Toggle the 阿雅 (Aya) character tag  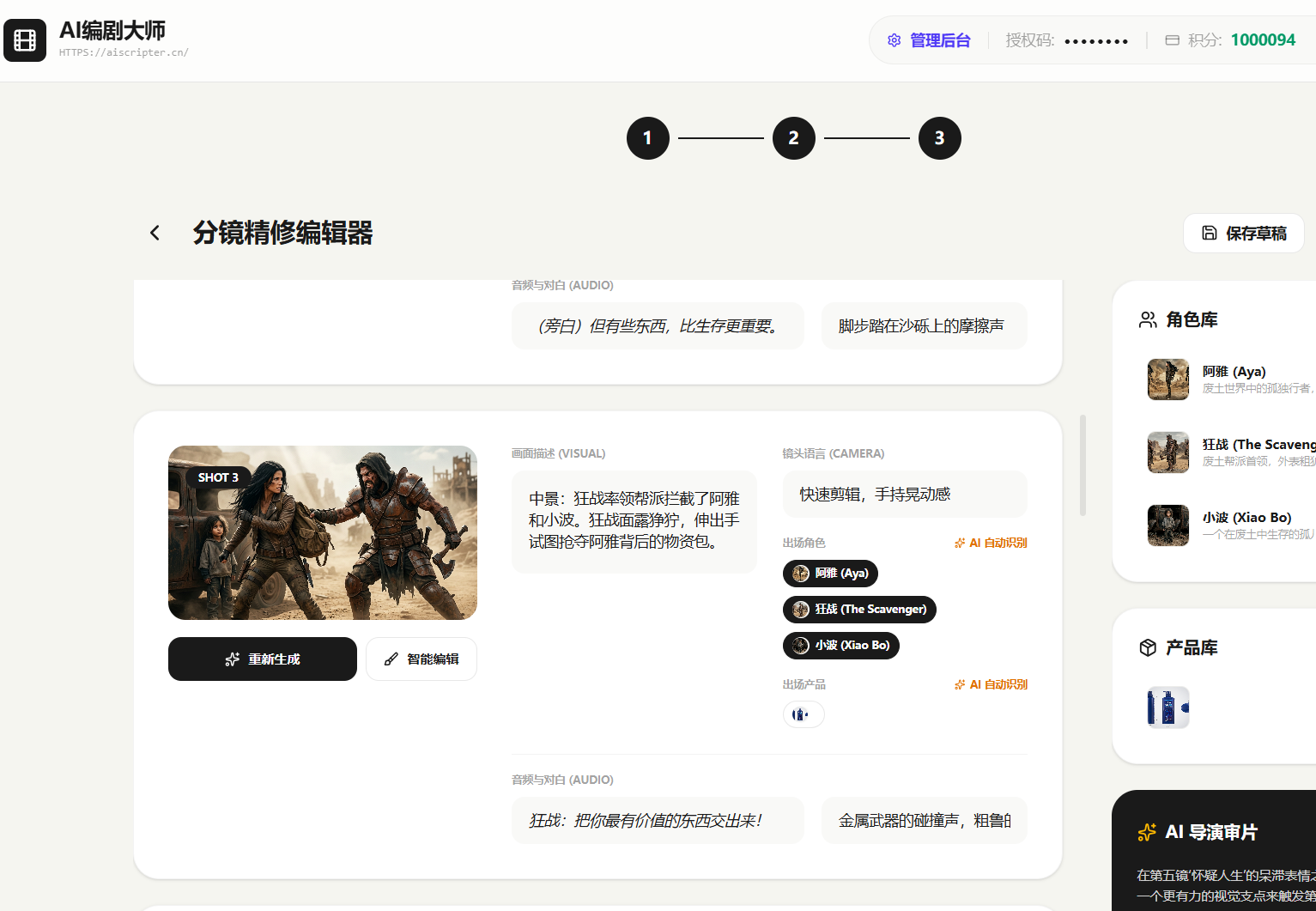[x=830, y=574]
